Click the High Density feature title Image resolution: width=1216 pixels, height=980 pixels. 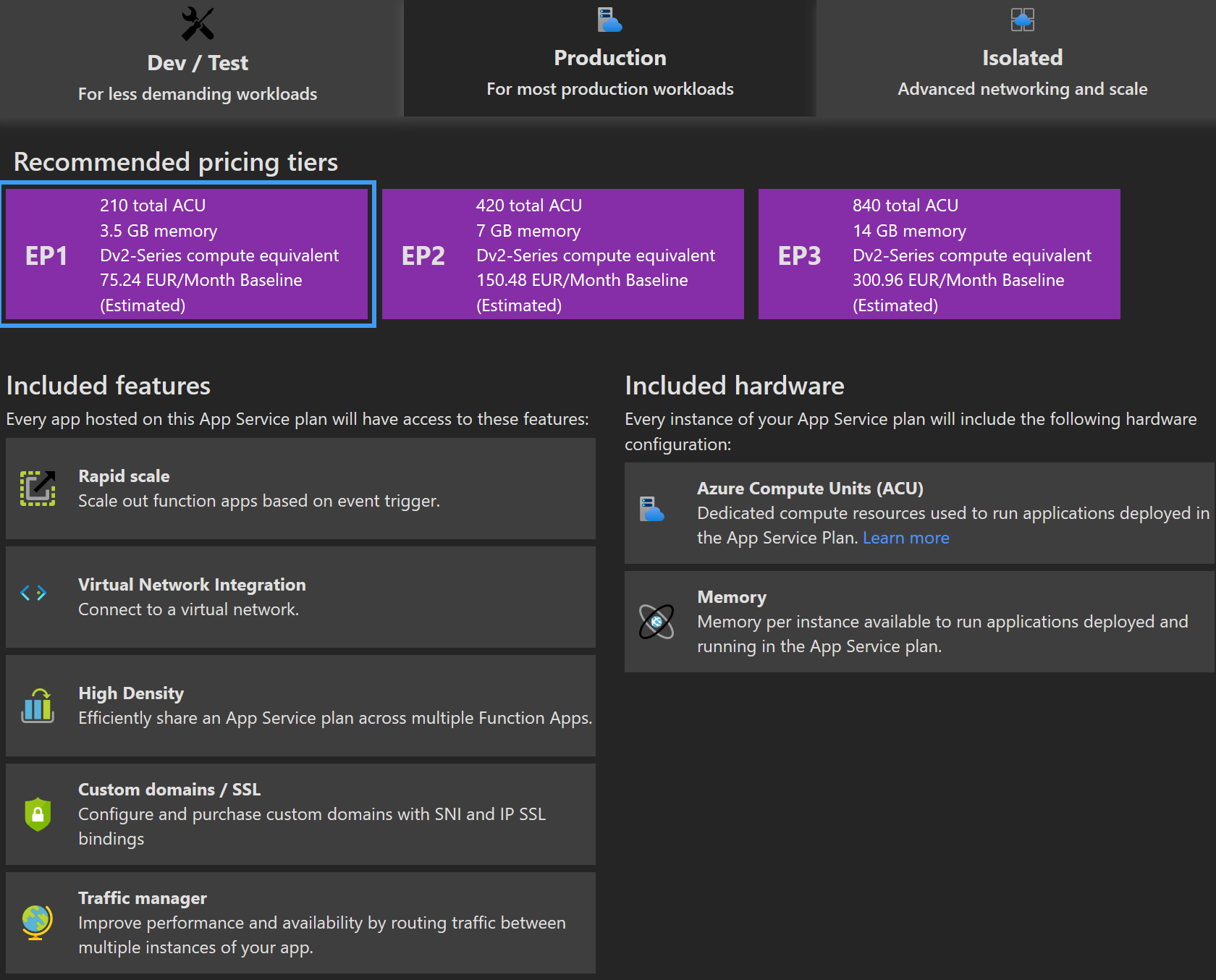coord(131,693)
